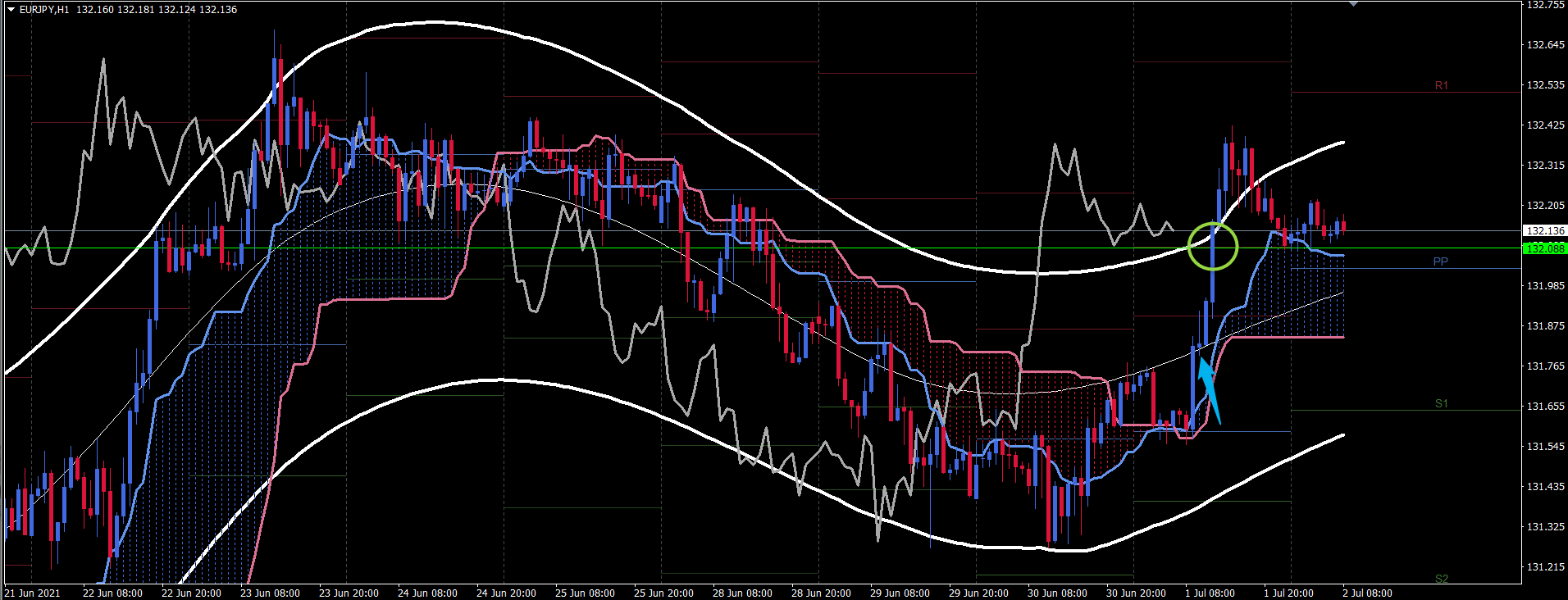Image resolution: width=1568 pixels, height=600 pixels.
Task: Click the 132.755 value on price scale
Action: 1545,5
